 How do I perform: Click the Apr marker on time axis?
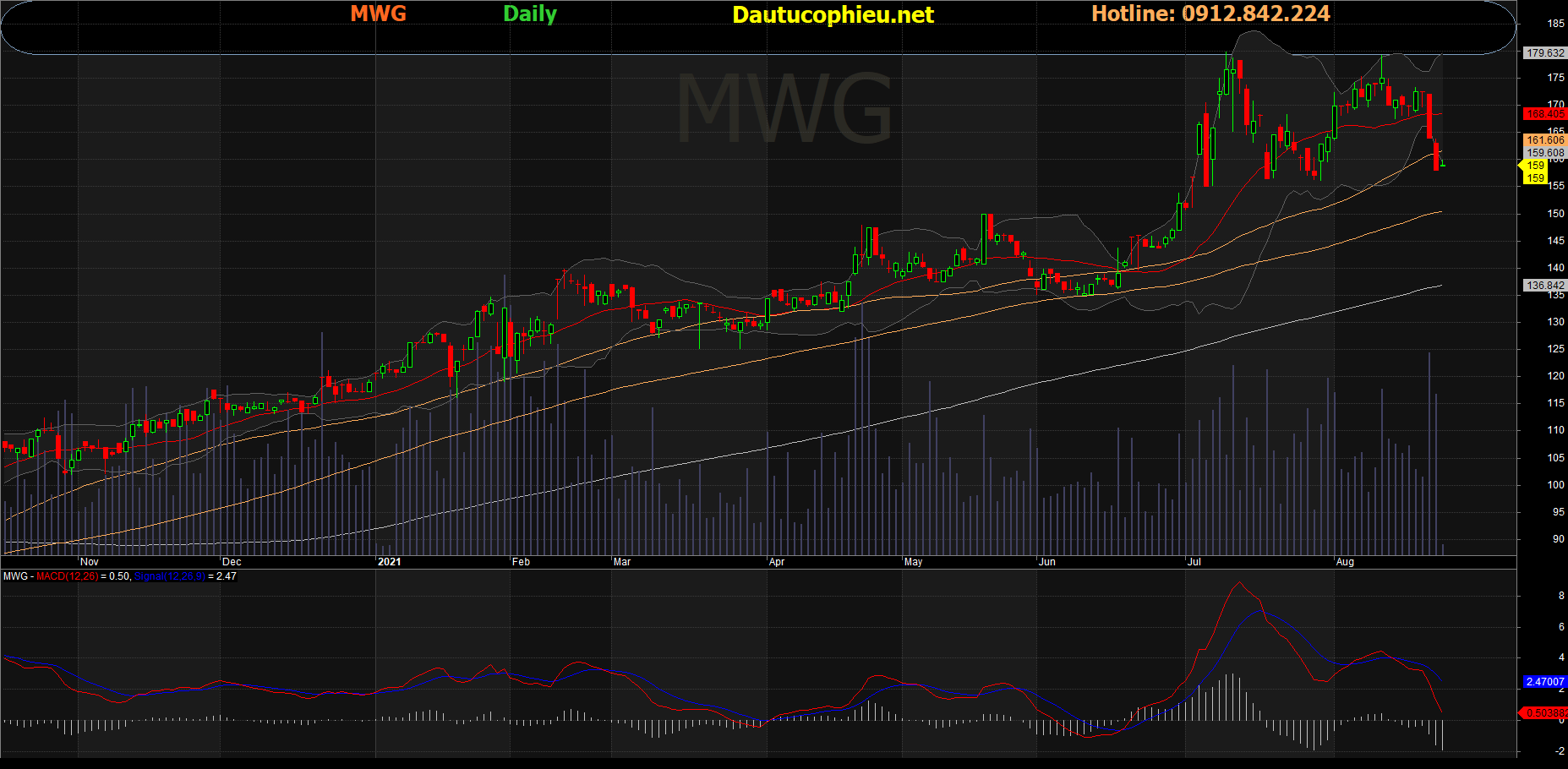click(x=776, y=562)
